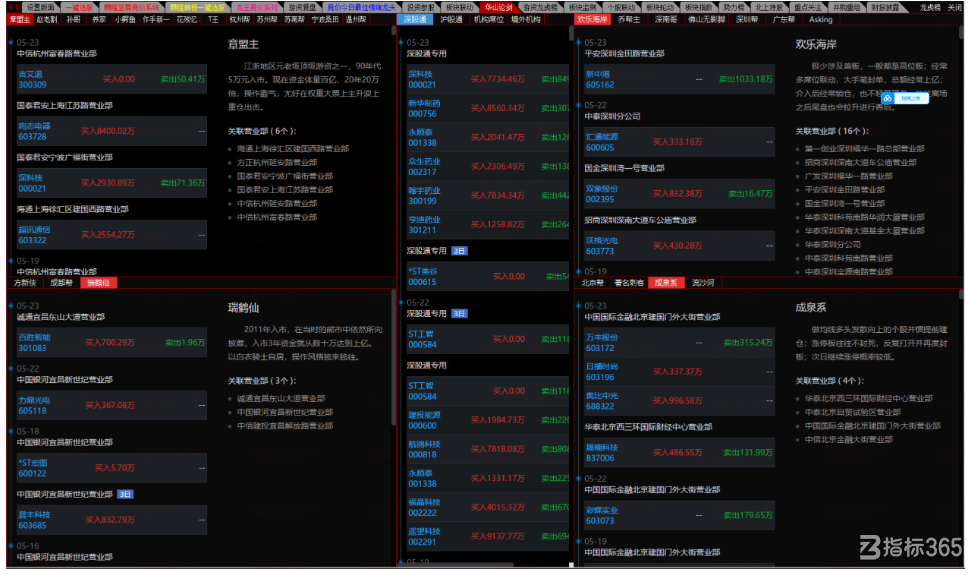Select the 佛山无影脚 tab
971x575 pixels.
(707, 19)
